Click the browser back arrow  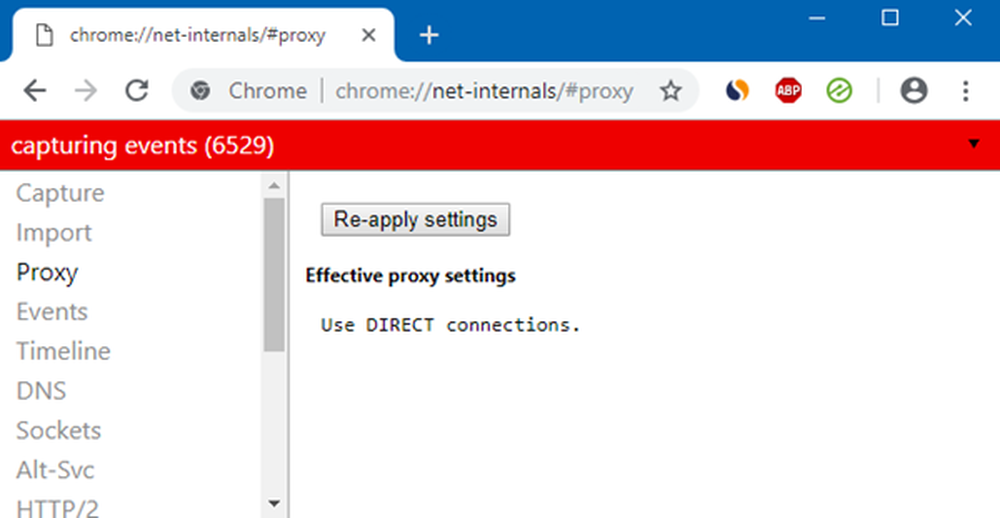35,91
